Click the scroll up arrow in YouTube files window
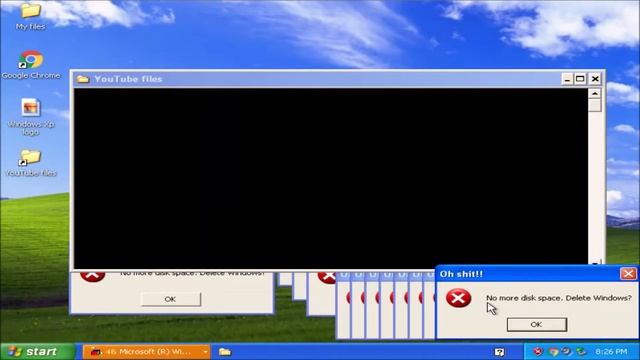This screenshot has height=360, width=640. click(595, 93)
